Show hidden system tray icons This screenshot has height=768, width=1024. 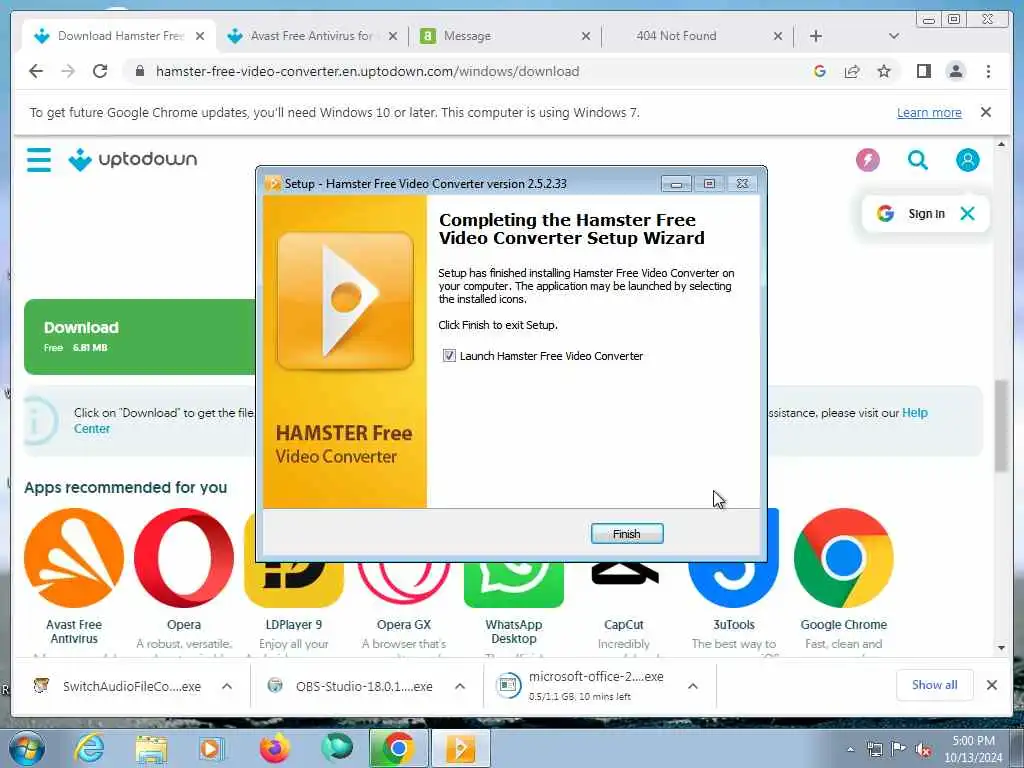(850, 750)
